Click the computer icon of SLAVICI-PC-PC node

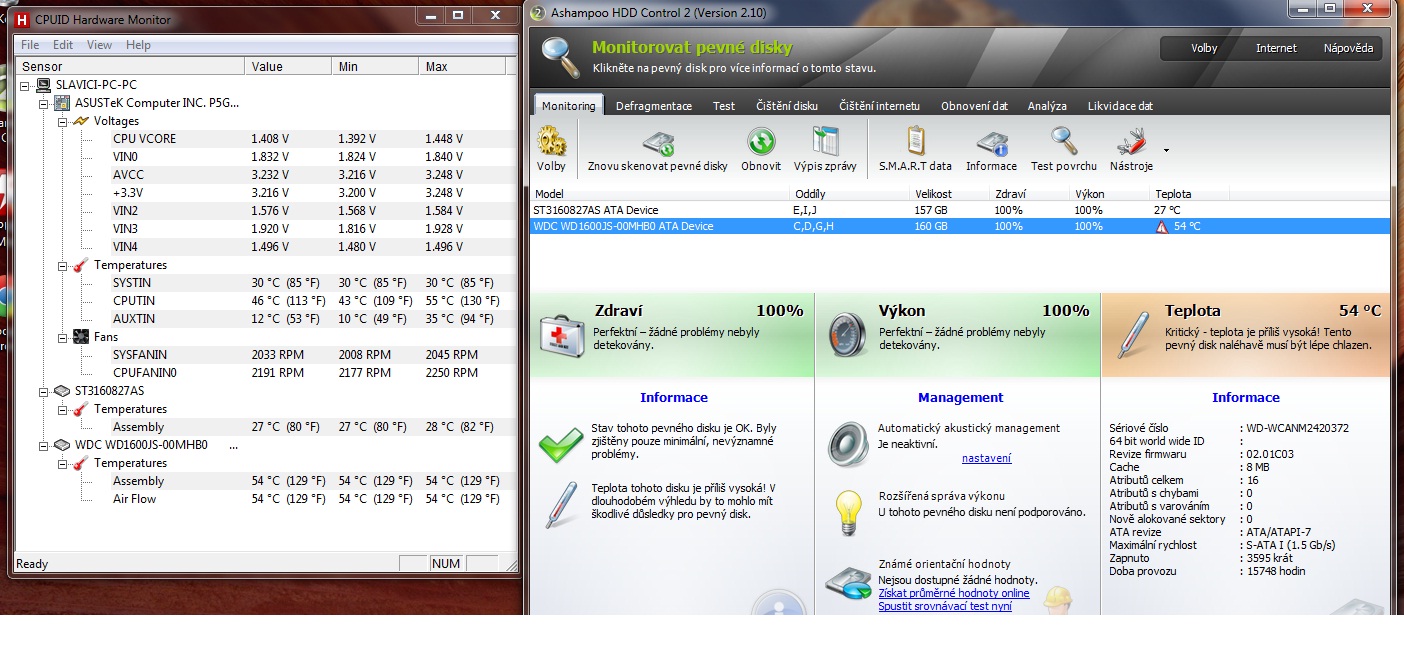[44, 85]
